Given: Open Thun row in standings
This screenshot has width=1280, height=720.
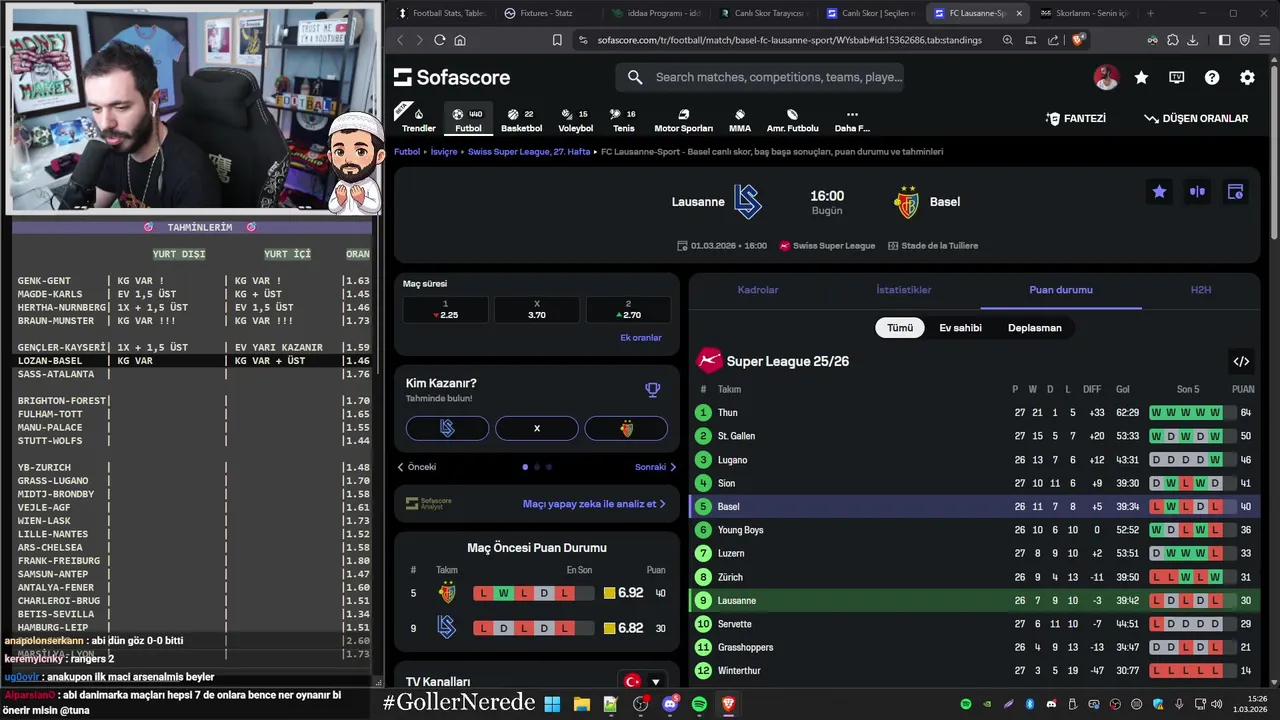Looking at the screenshot, I should coord(974,413).
